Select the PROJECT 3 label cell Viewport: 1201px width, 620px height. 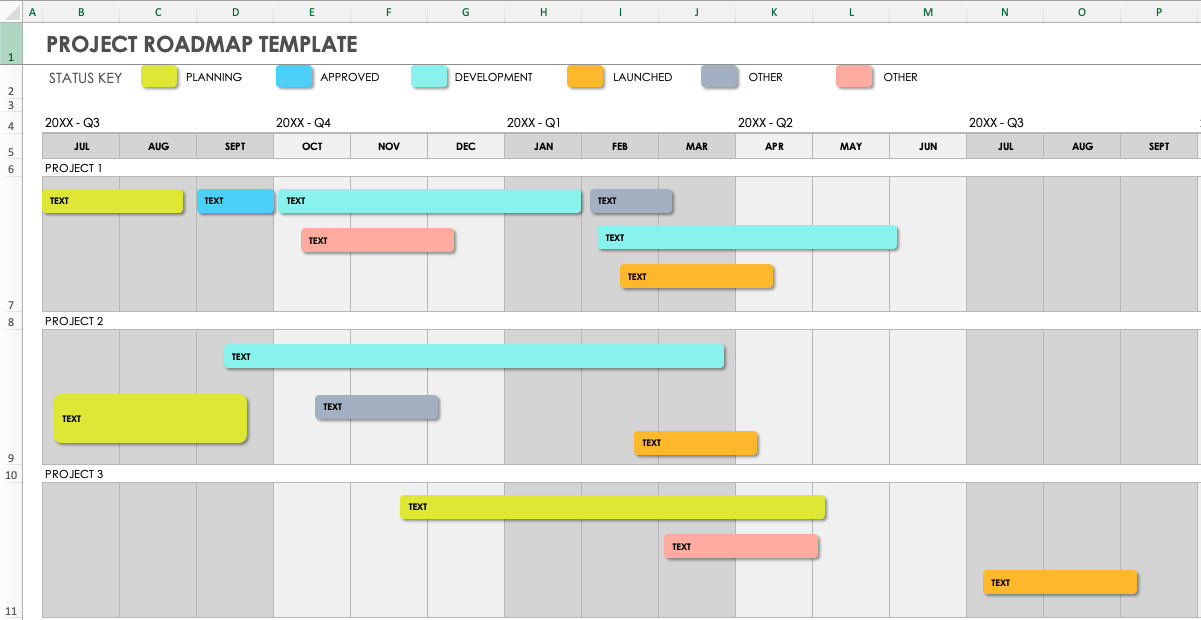(x=70, y=473)
